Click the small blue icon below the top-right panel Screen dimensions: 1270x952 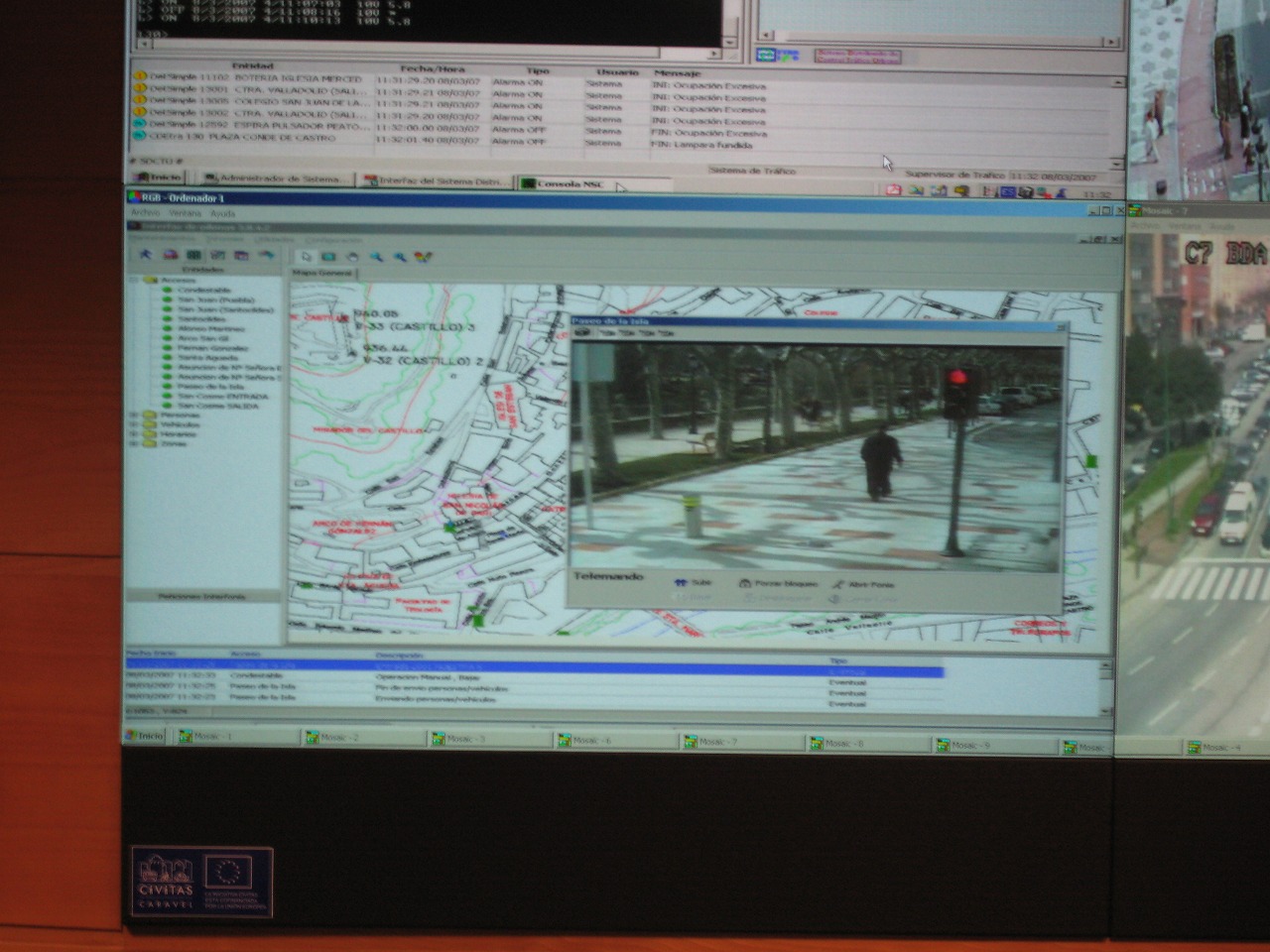pyautogui.click(x=764, y=56)
